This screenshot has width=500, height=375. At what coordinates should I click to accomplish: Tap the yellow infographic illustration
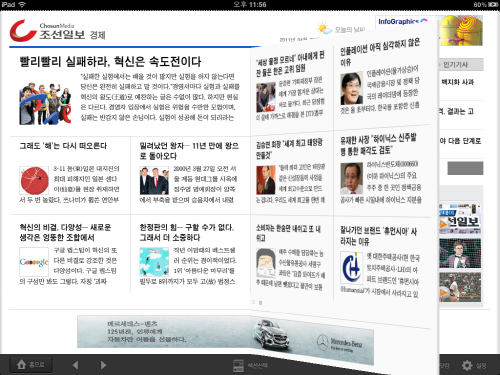(461, 30)
